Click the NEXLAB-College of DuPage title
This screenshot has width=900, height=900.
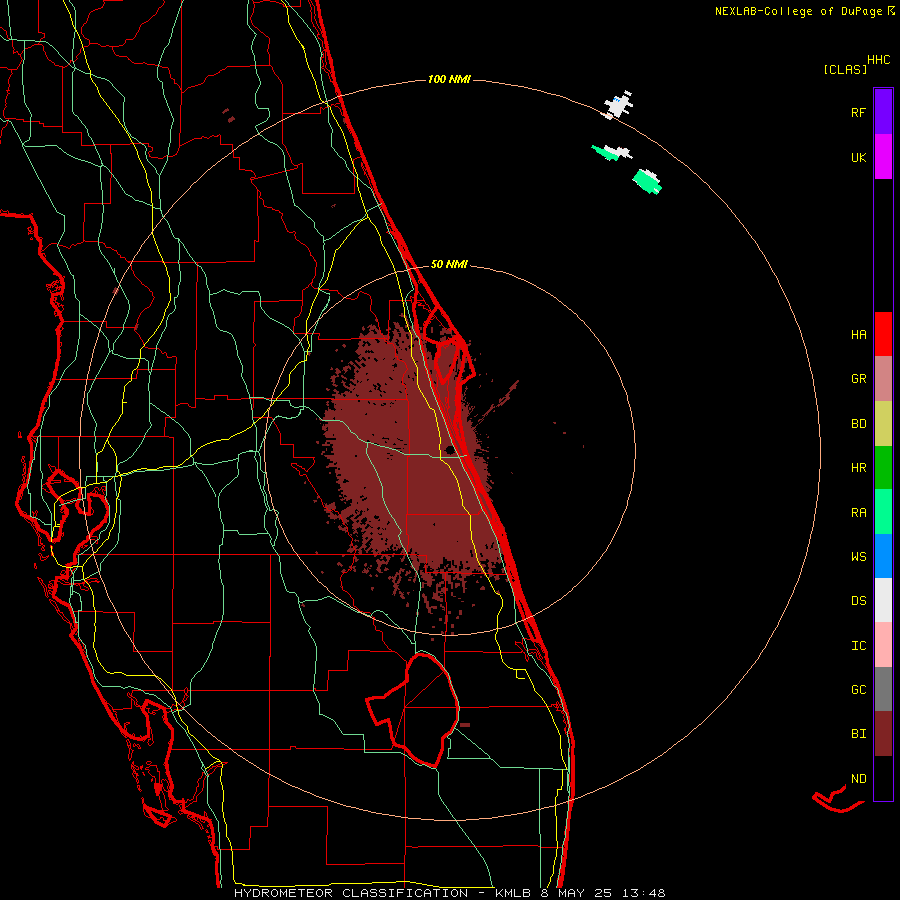click(x=805, y=11)
